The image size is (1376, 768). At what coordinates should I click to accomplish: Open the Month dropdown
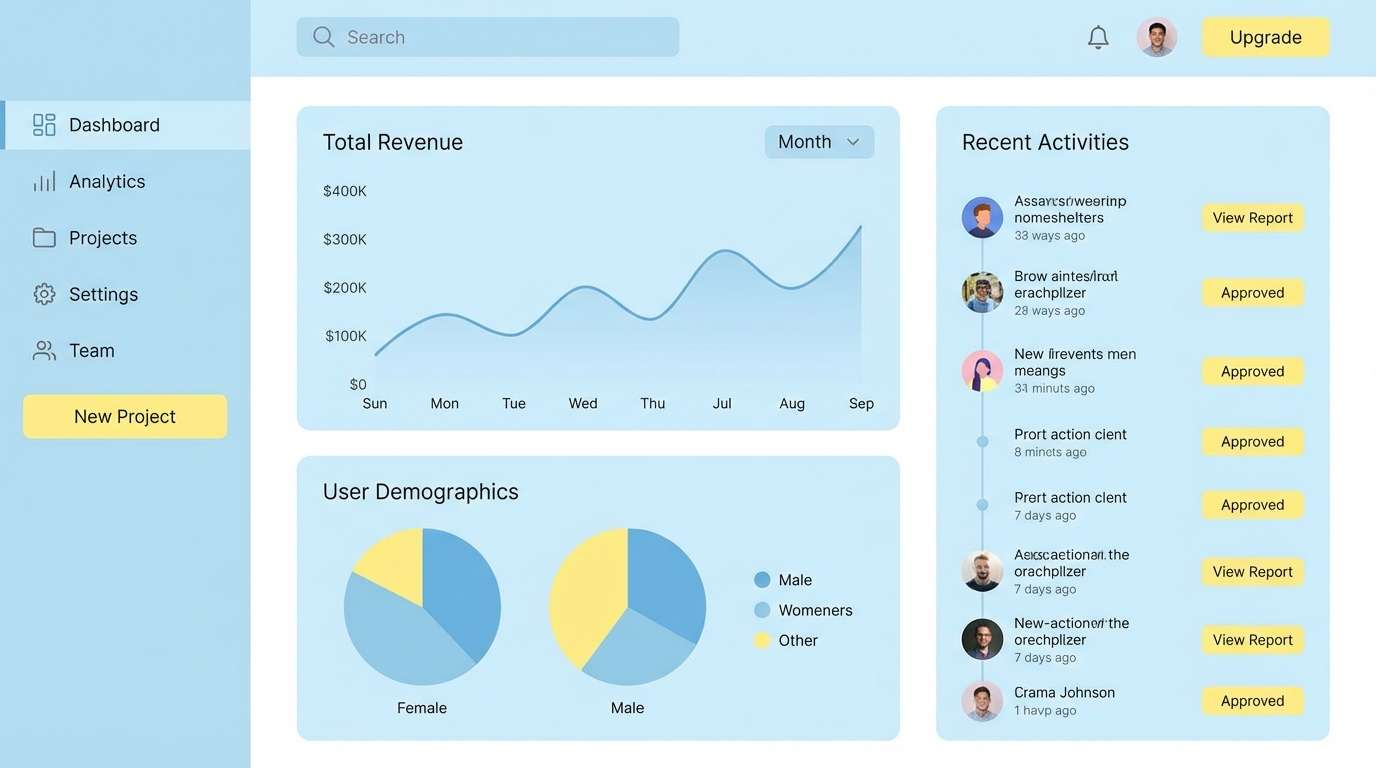click(x=819, y=141)
